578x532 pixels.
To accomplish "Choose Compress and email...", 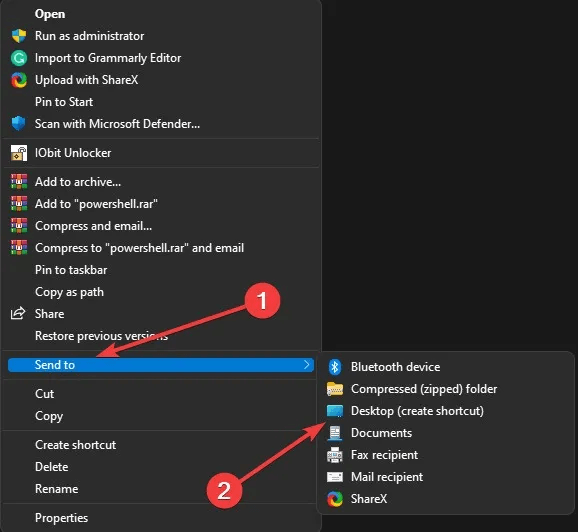I will [x=93, y=226].
